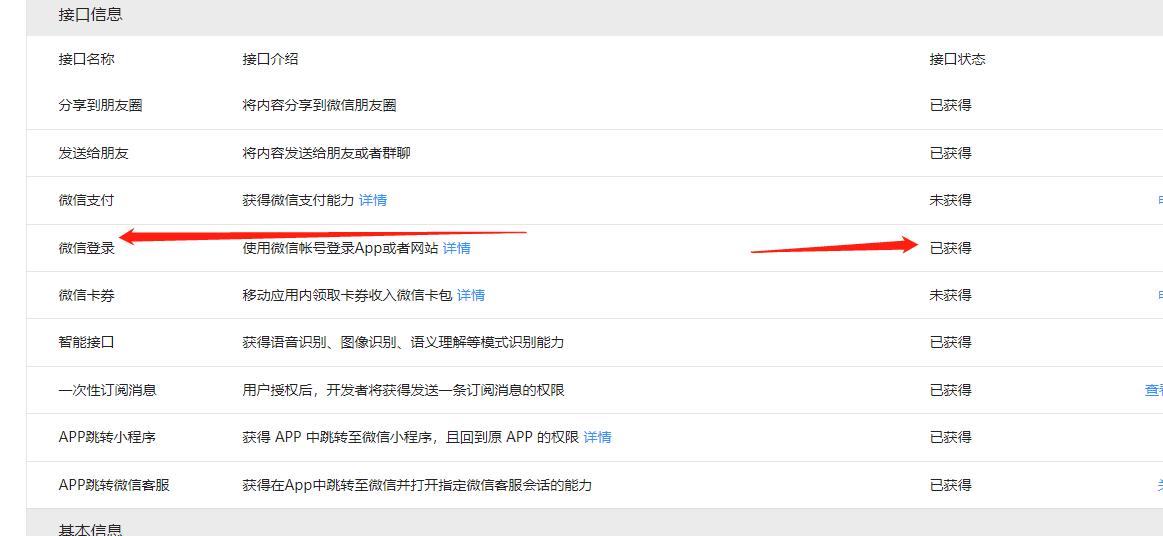
Task: Click description about 语音识别、图像识别
Action: point(403,343)
